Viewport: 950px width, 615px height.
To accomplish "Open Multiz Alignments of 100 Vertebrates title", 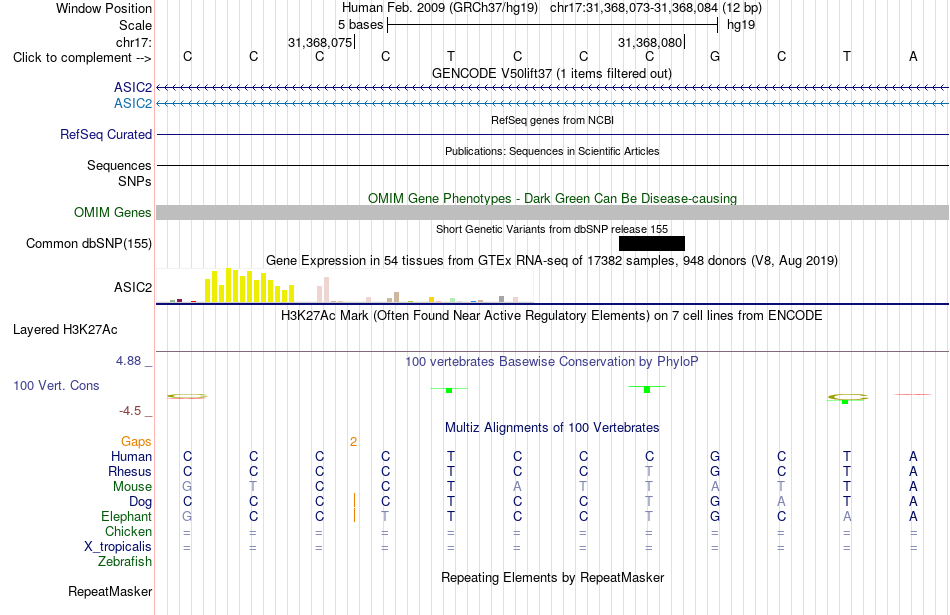I will pos(552,428).
